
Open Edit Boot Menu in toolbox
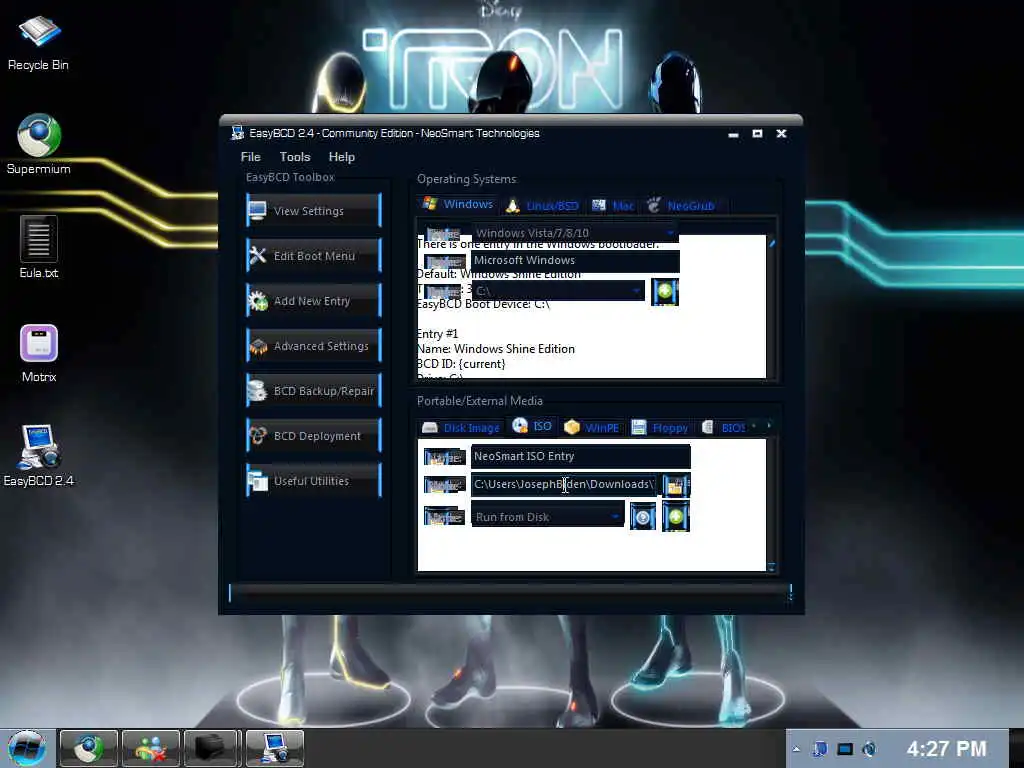tap(314, 255)
